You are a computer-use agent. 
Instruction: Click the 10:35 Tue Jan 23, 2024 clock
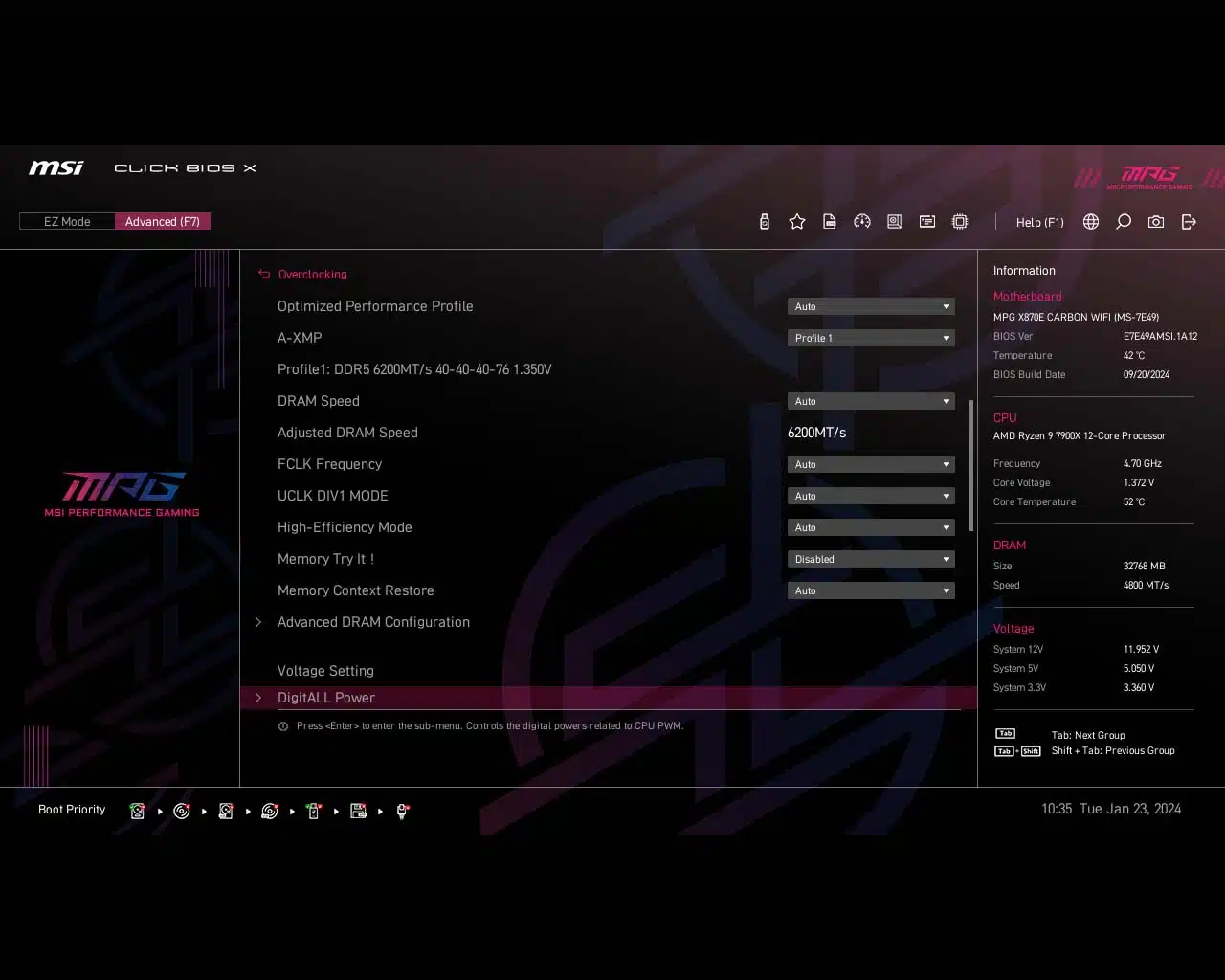[x=1111, y=809]
